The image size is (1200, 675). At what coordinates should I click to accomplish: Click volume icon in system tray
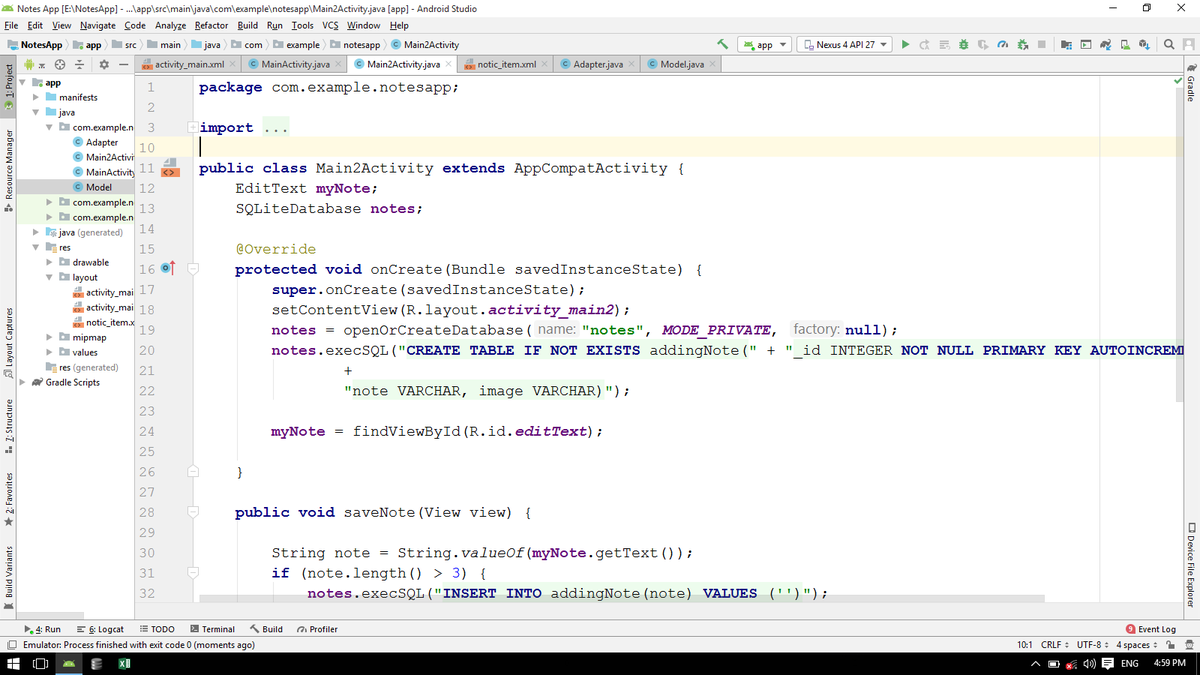pos(1090,664)
